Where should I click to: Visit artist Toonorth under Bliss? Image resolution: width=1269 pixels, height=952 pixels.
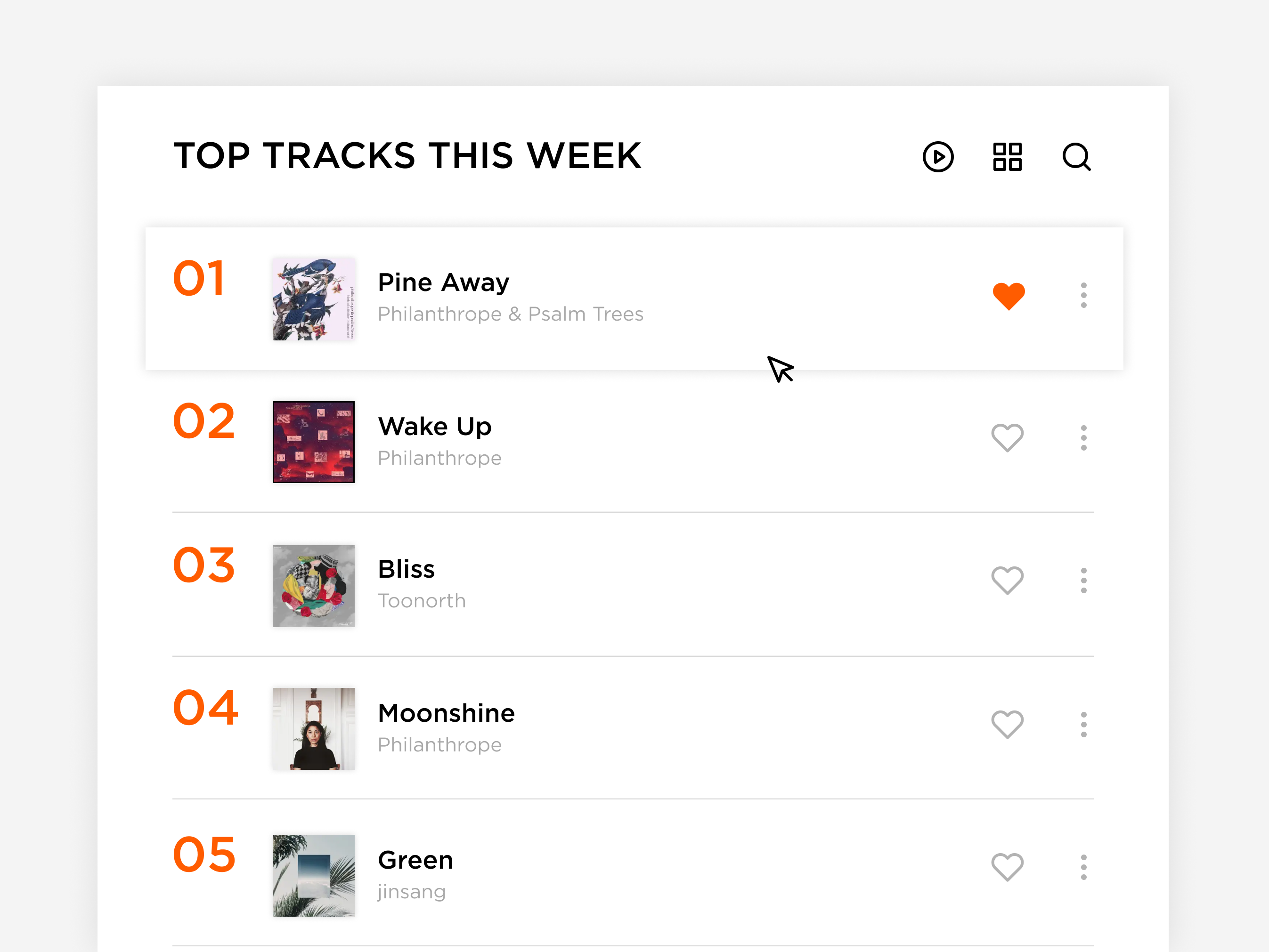pyautogui.click(x=422, y=600)
